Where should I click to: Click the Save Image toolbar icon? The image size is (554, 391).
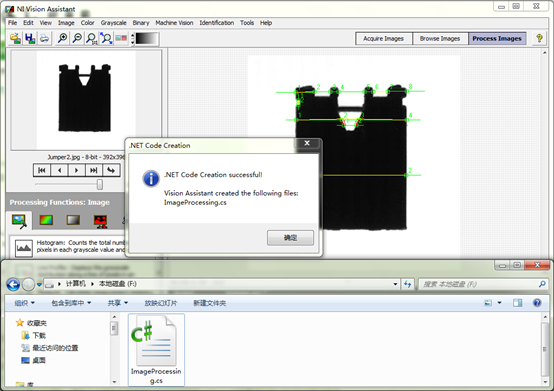(30, 38)
